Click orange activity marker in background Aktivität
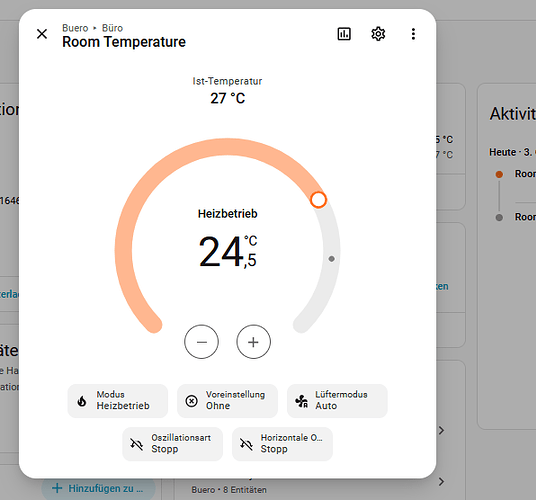536x500 pixels. pos(499,174)
